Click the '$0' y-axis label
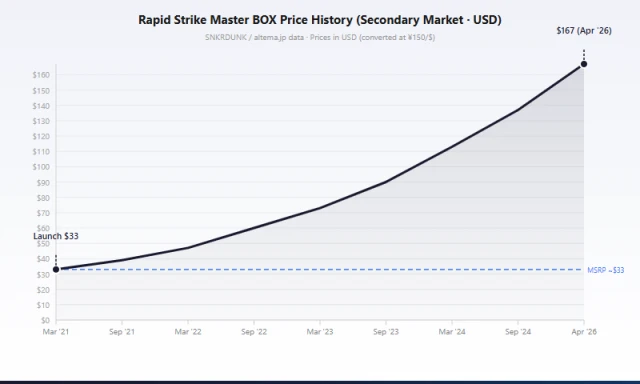 (x=45, y=321)
